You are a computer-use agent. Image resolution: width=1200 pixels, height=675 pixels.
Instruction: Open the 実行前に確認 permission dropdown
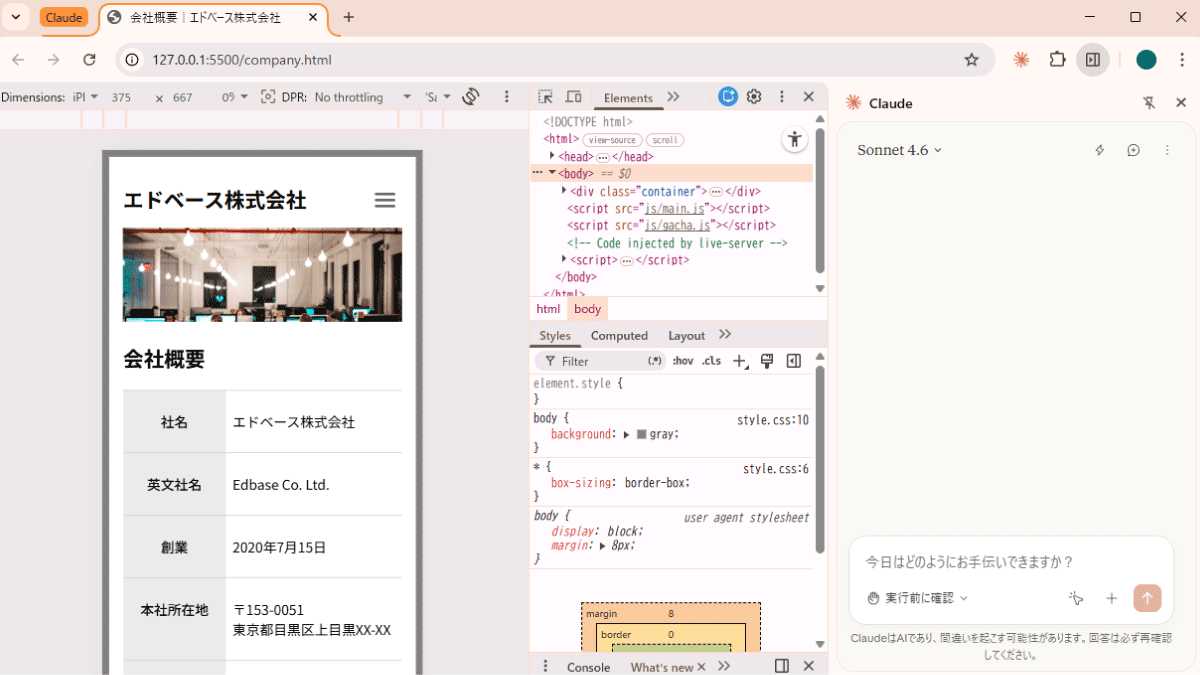917,598
